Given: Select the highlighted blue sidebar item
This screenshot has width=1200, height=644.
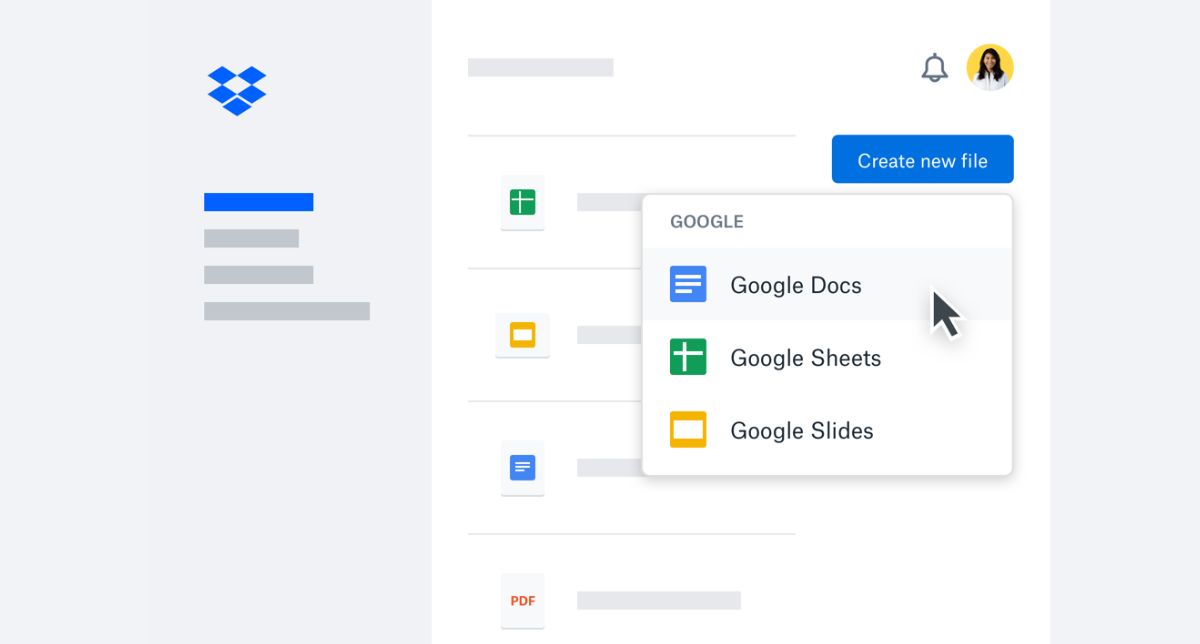Looking at the screenshot, I should pyautogui.click(x=258, y=202).
